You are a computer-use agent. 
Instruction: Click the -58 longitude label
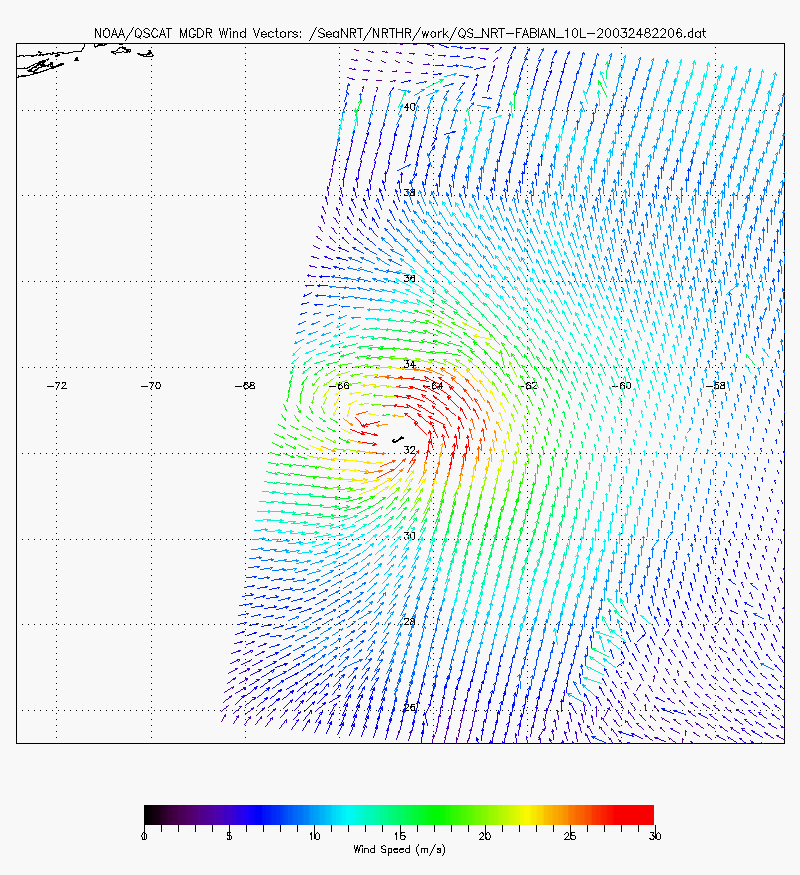pos(715,385)
